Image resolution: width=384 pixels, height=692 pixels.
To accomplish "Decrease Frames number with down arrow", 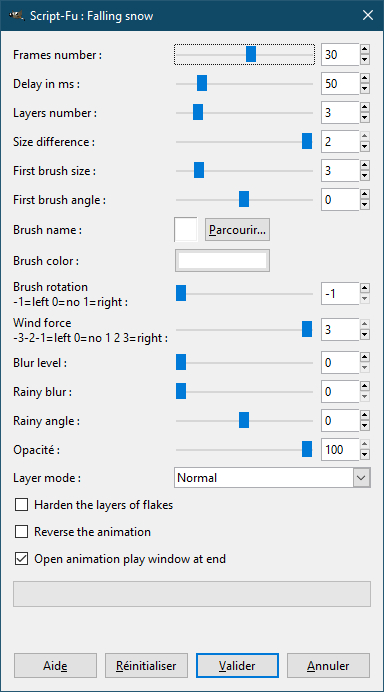I will pos(365,60).
